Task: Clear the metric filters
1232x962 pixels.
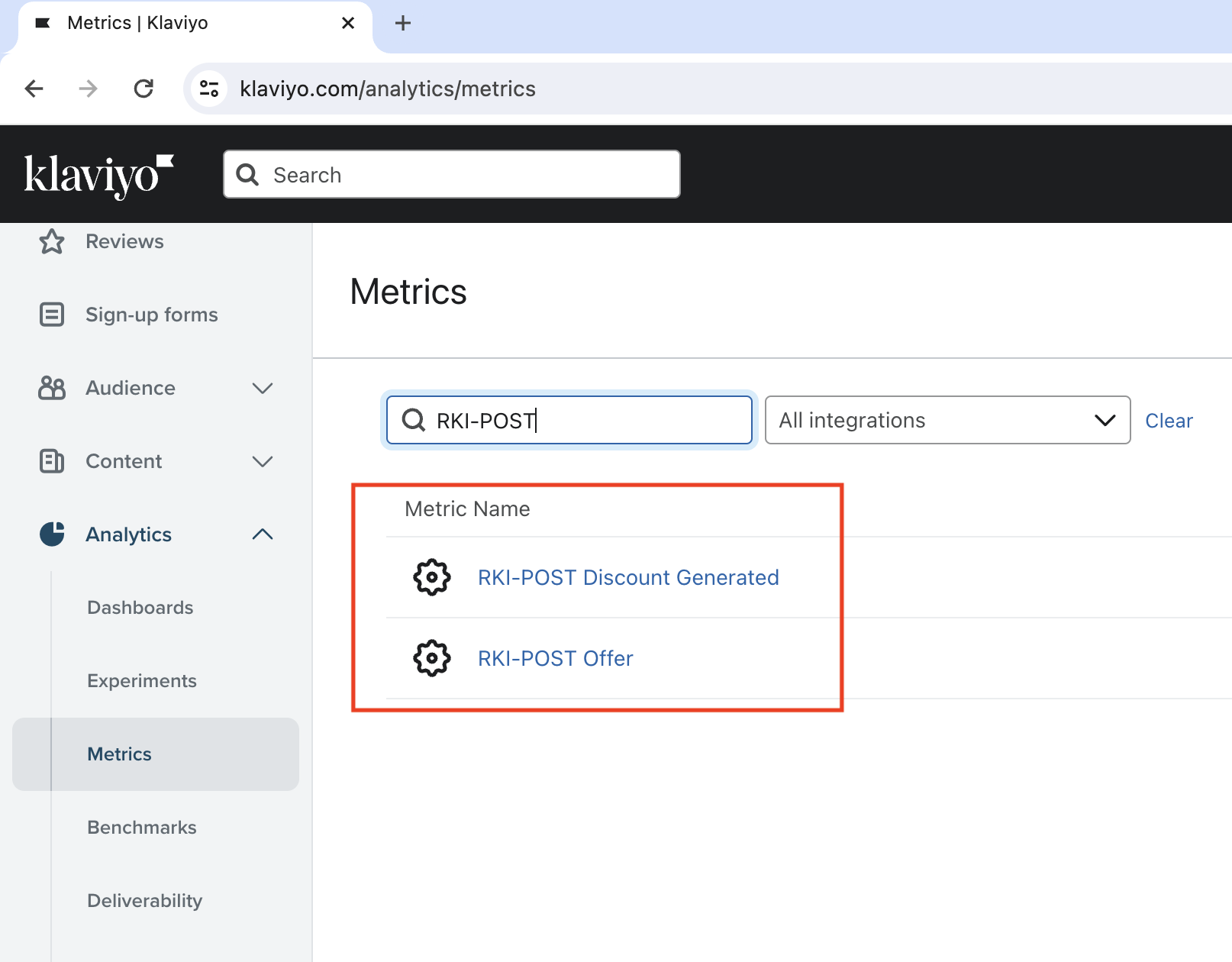Action: [1169, 421]
